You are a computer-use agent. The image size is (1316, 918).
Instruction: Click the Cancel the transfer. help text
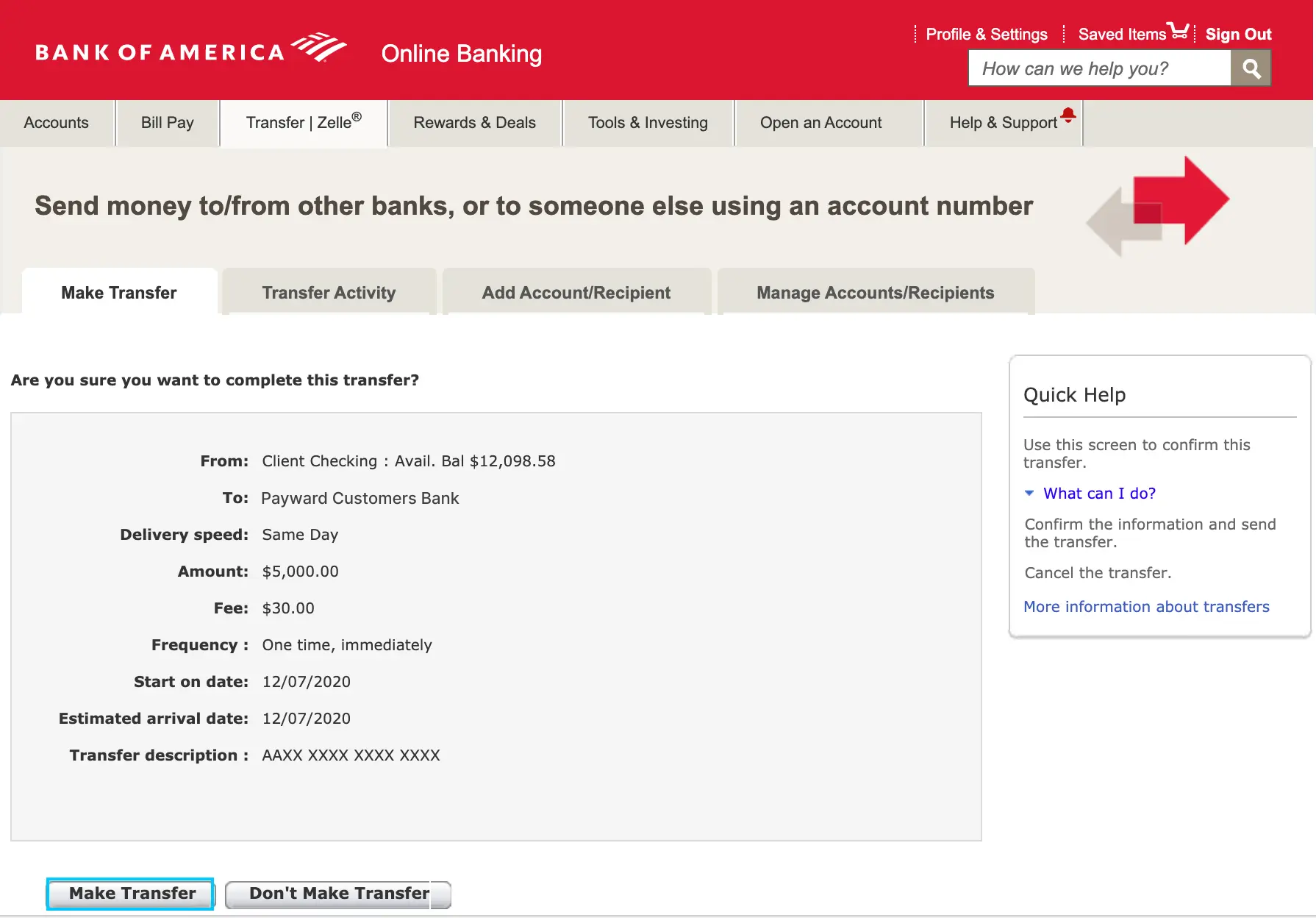[x=1098, y=572]
